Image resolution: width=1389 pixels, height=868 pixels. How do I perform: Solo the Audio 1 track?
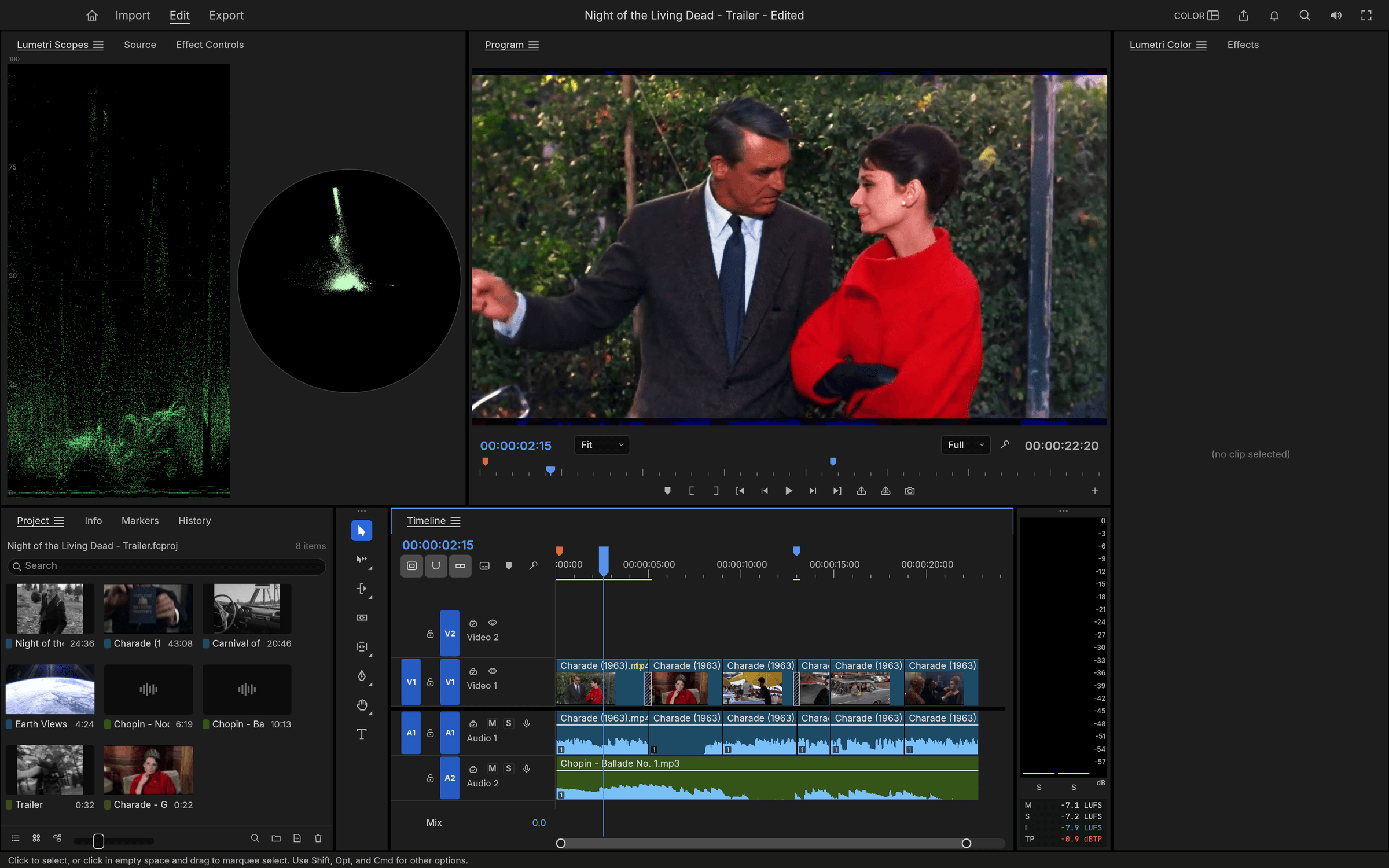click(508, 723)
